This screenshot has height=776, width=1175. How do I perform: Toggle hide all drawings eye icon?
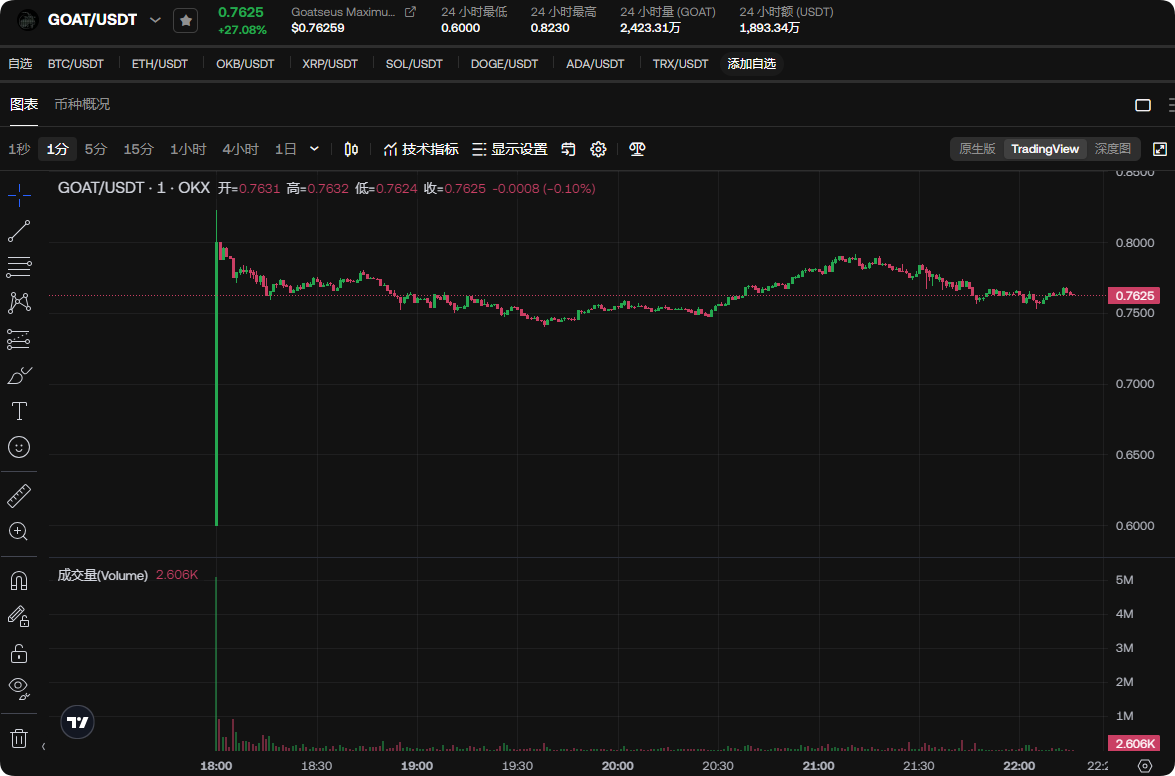19,687
